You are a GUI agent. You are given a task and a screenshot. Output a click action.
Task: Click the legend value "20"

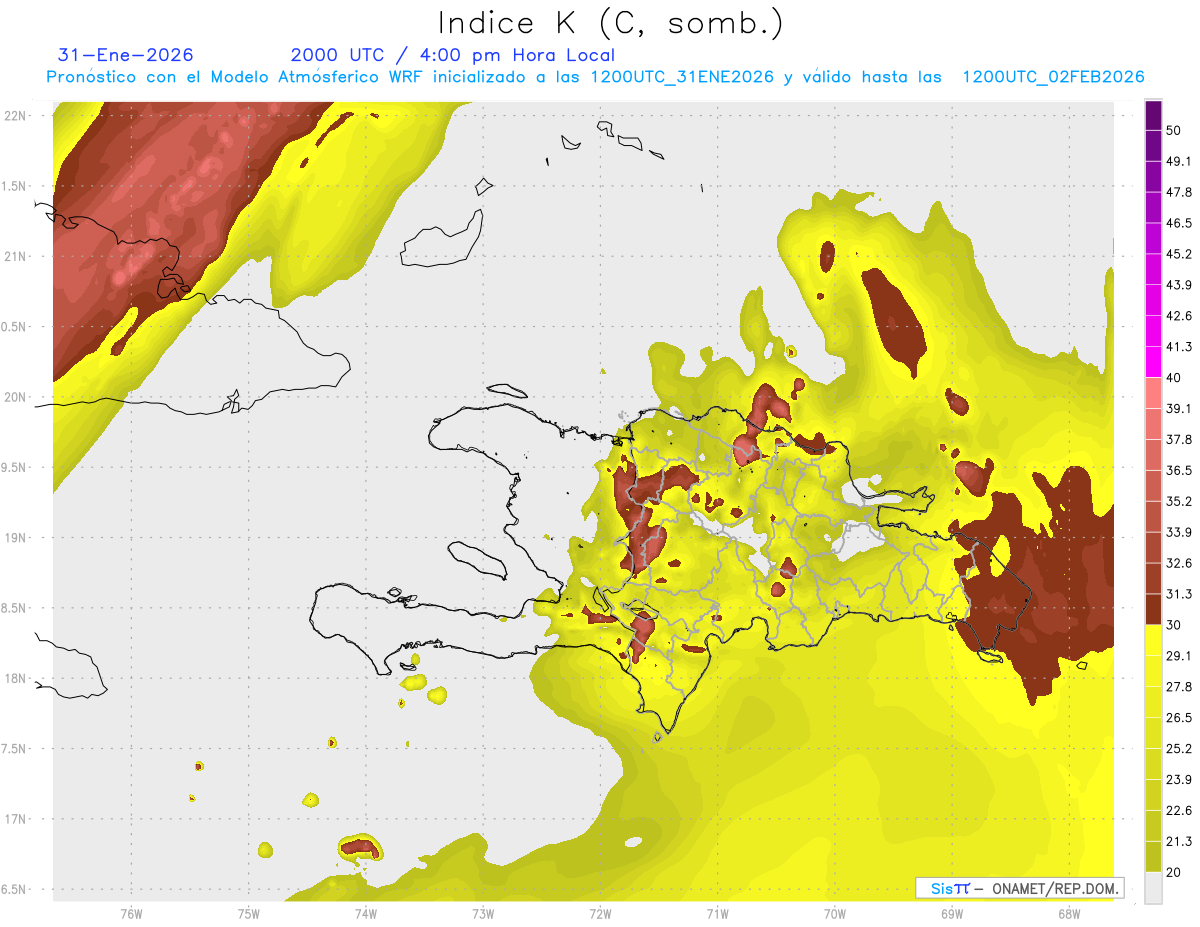[x=1174, y=873]
